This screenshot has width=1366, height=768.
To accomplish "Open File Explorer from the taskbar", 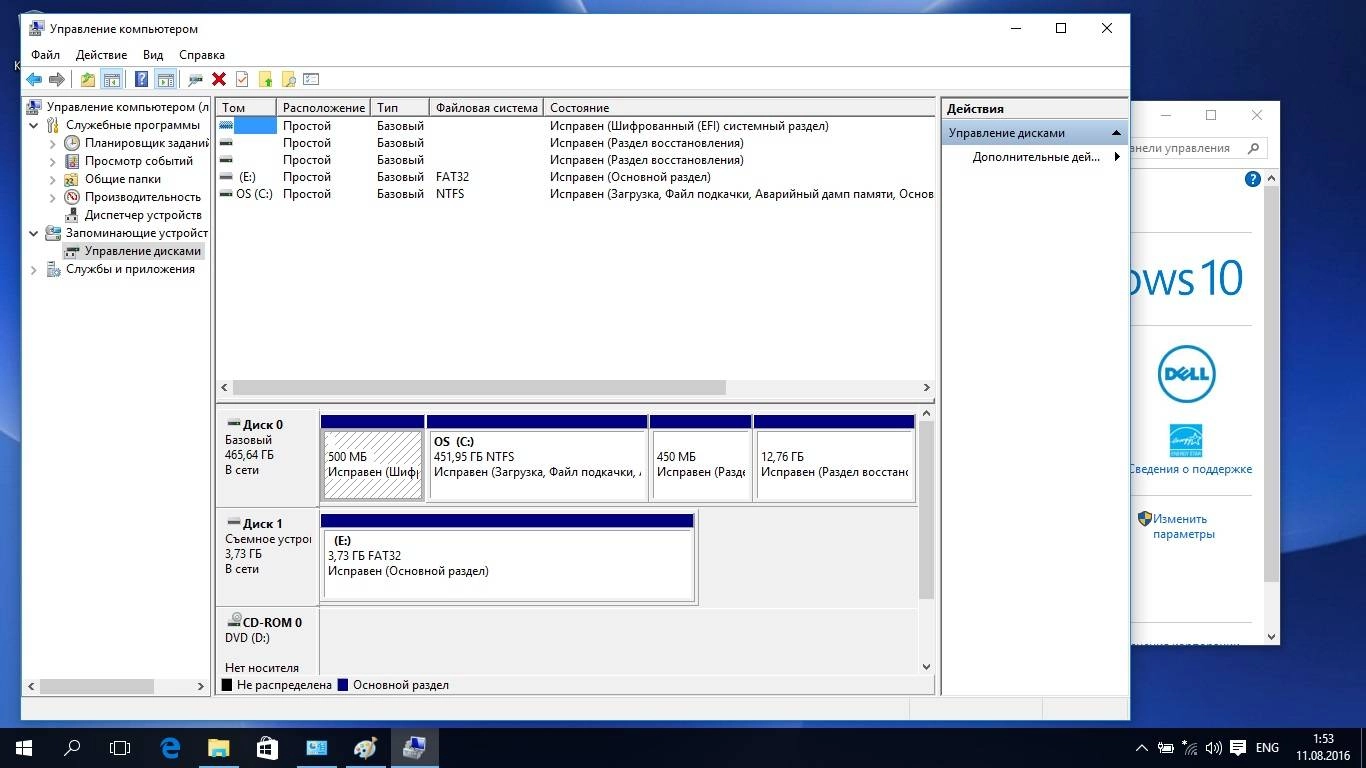I will pyautogui.click(x=218, y=747).
